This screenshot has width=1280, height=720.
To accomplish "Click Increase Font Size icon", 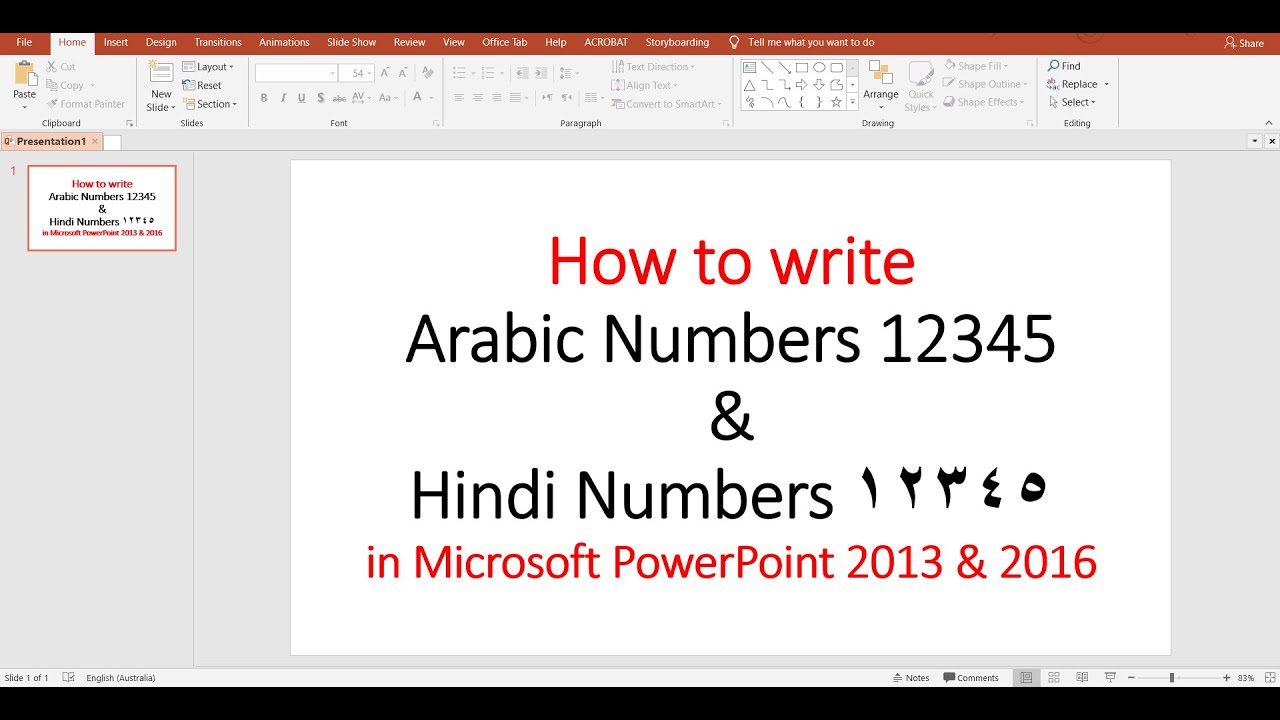I will 385,73.
